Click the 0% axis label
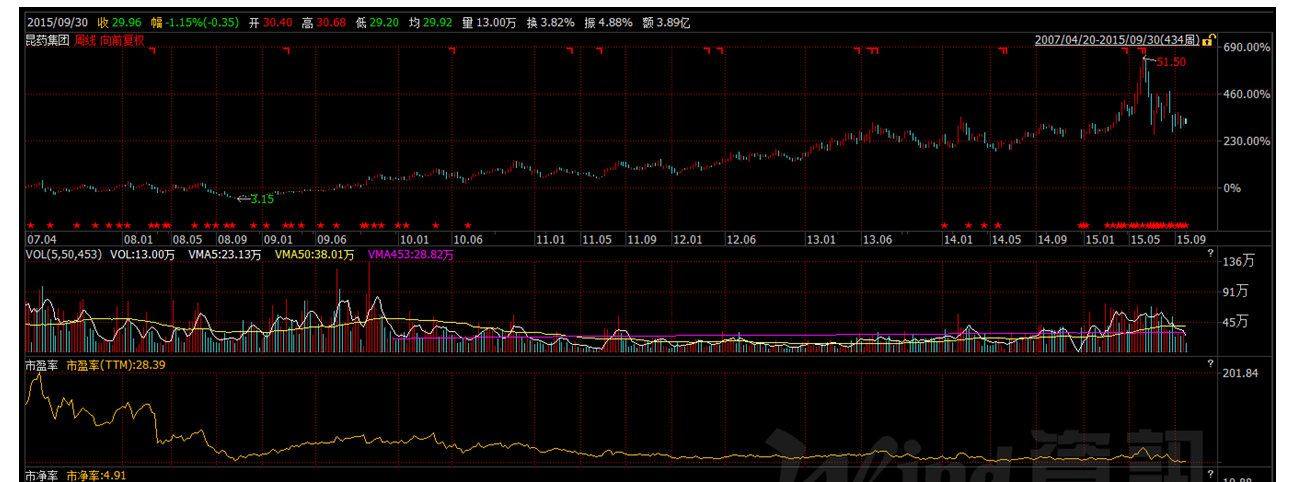The image size is (1306, 482). click(x=1233, y=188)
